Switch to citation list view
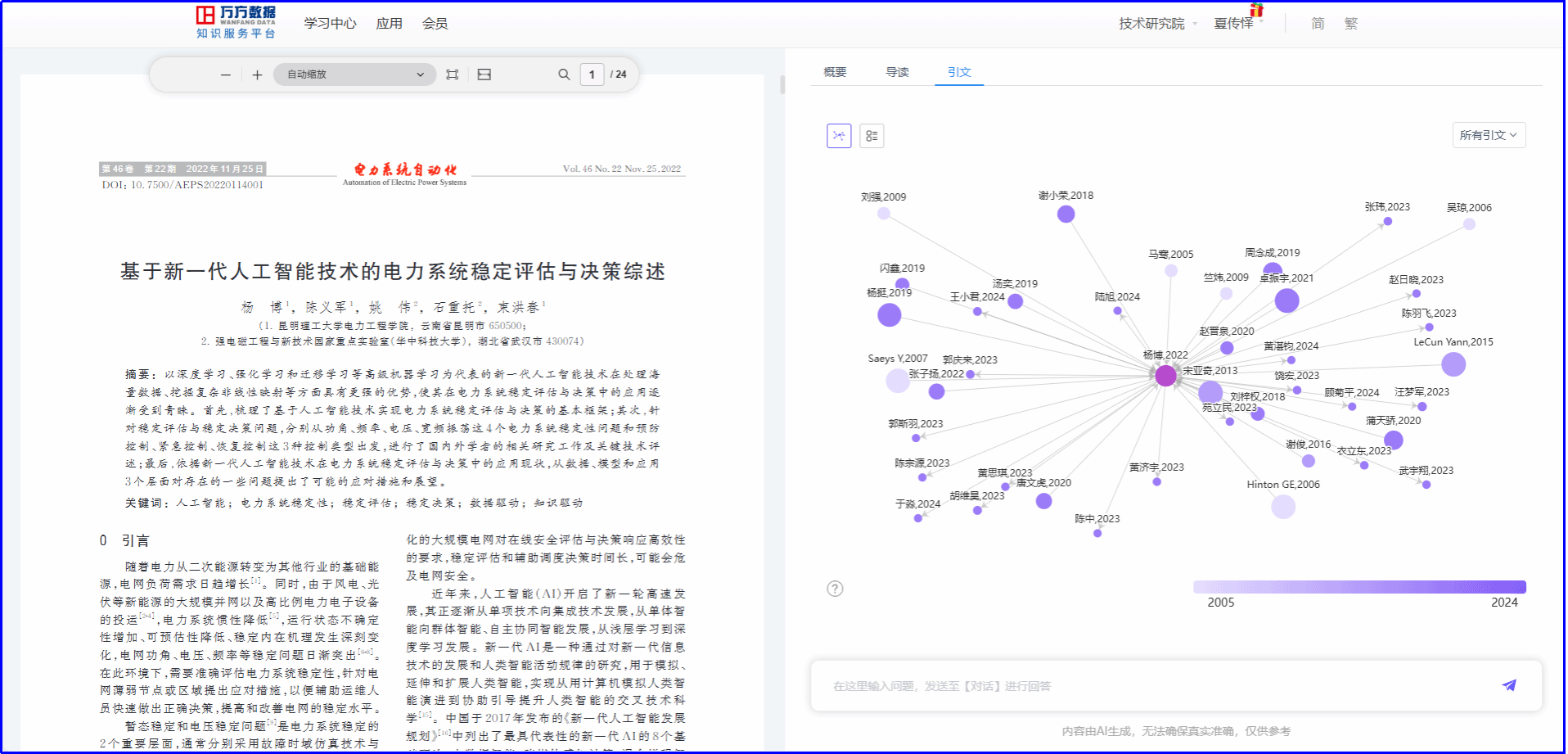The width and height of the screenshot is (1568, 754). coord(872,136)
